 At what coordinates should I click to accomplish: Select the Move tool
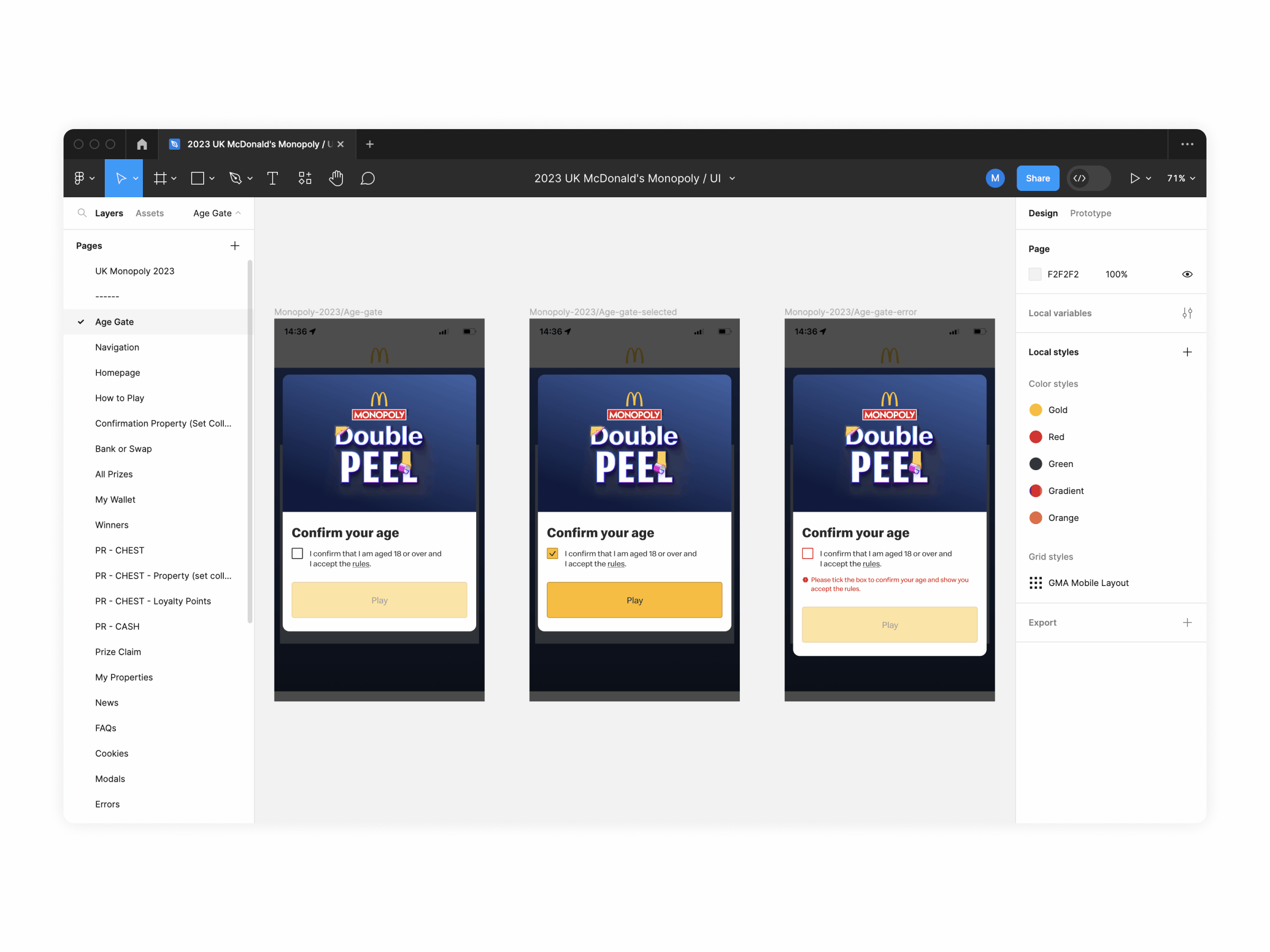[121, 178]
